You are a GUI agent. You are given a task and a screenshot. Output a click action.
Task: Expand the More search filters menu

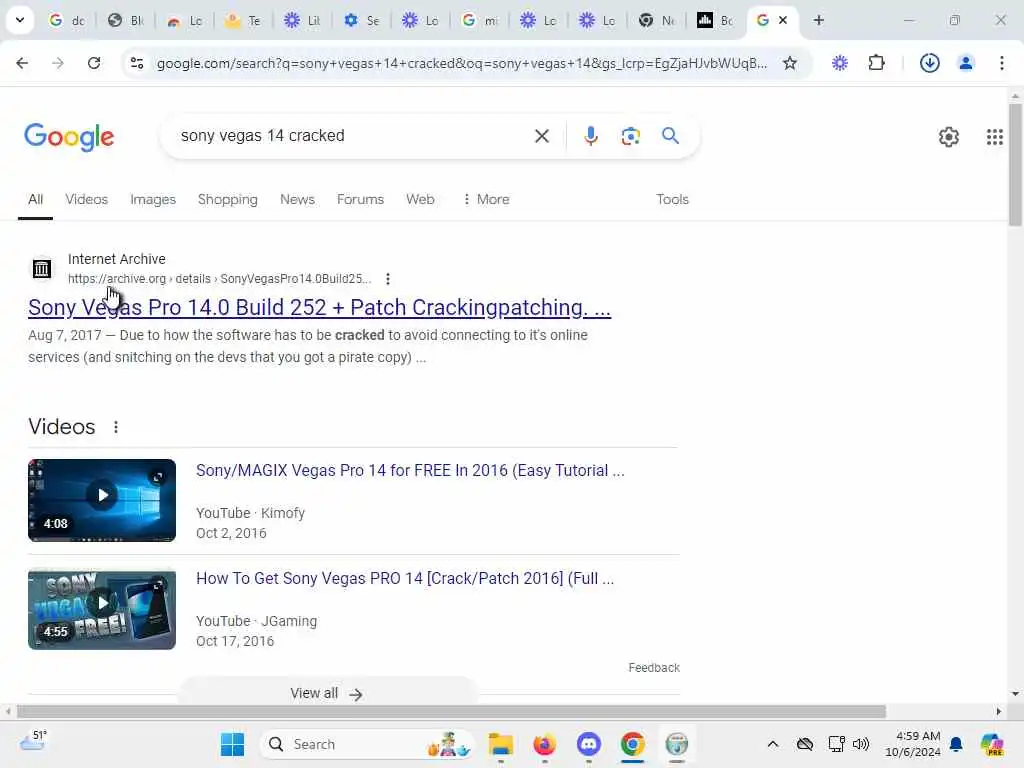486,199
